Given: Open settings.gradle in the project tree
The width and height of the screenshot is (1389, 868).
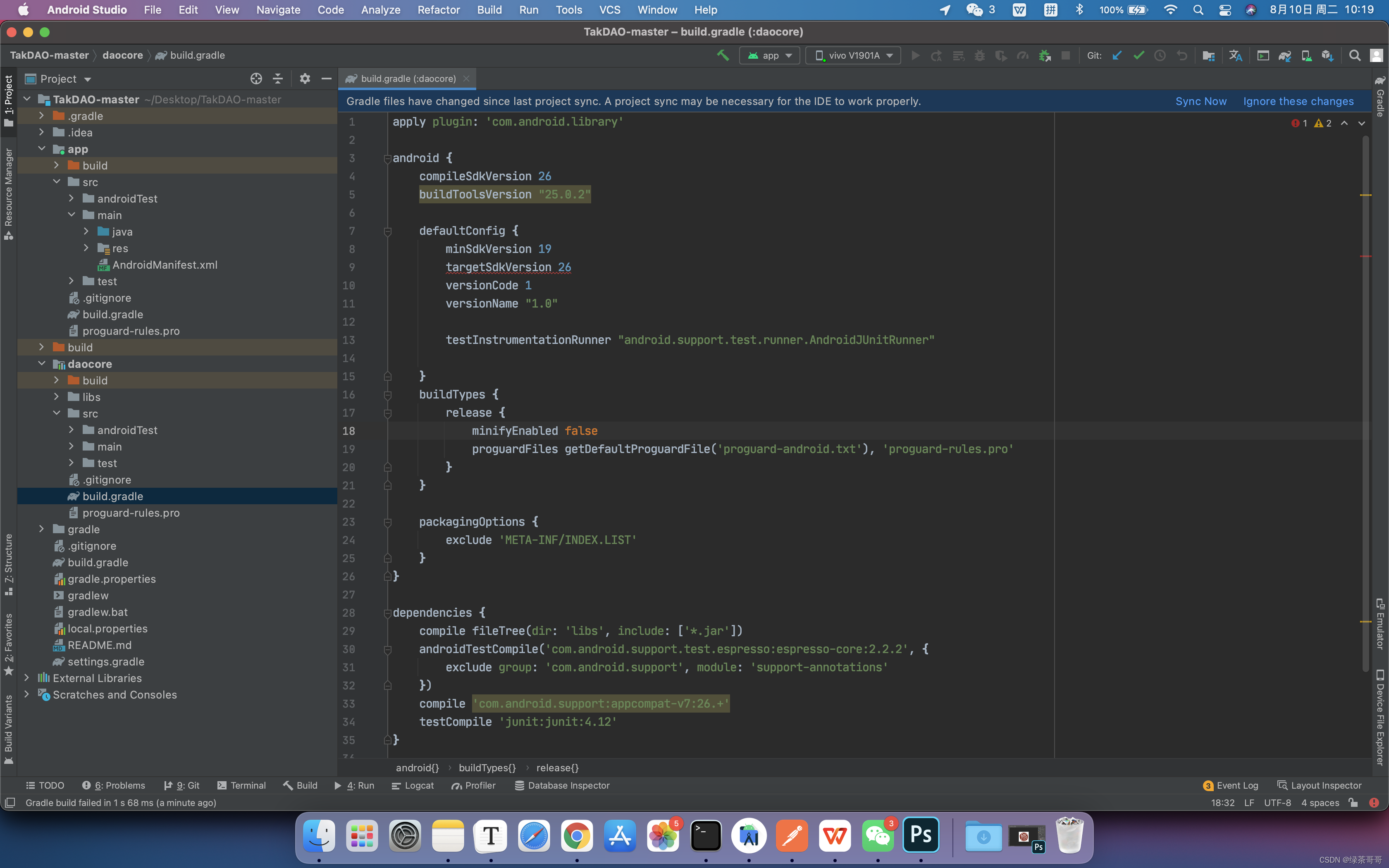Looking at the screenshot, I should coord(105,661).
